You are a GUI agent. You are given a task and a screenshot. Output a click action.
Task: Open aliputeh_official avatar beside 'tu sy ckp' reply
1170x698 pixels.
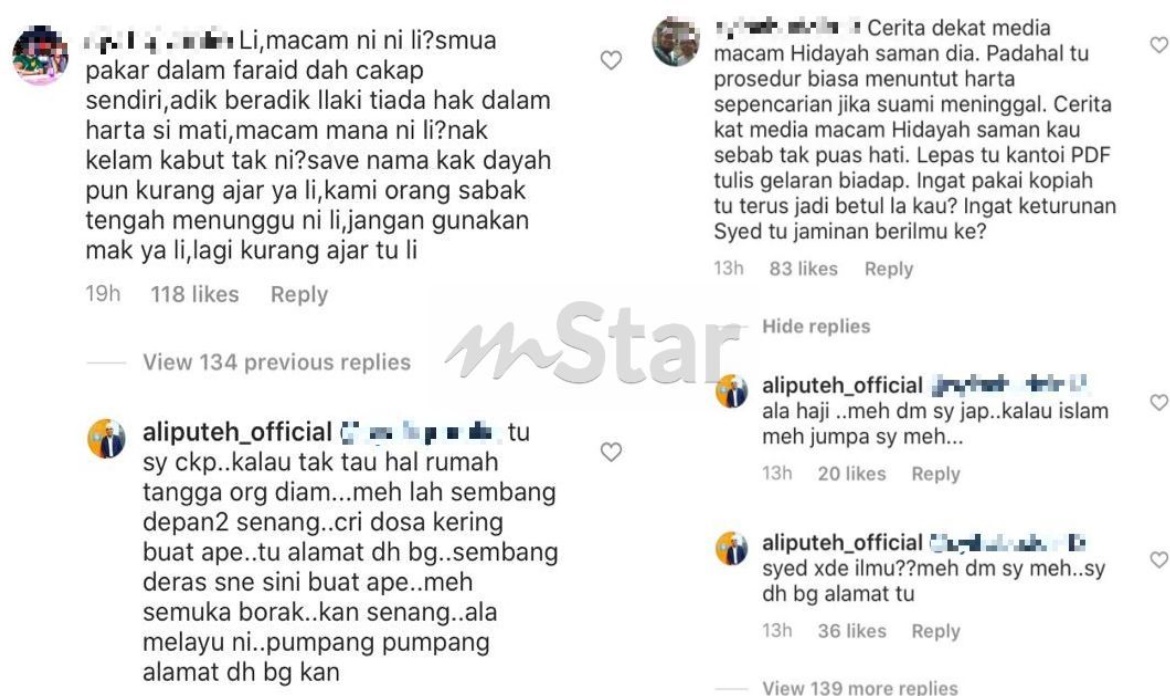click(106, 437)
